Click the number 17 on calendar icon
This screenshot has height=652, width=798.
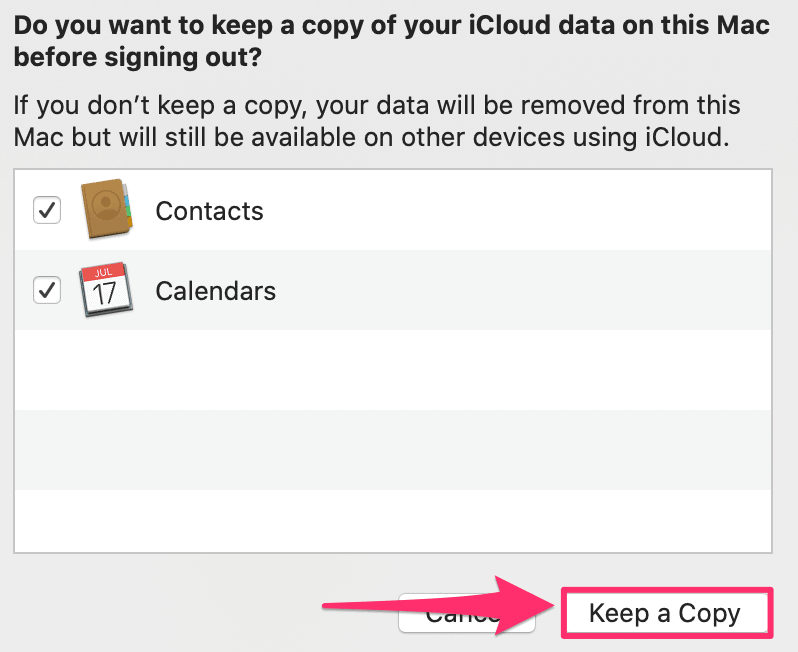pos(104,294)
